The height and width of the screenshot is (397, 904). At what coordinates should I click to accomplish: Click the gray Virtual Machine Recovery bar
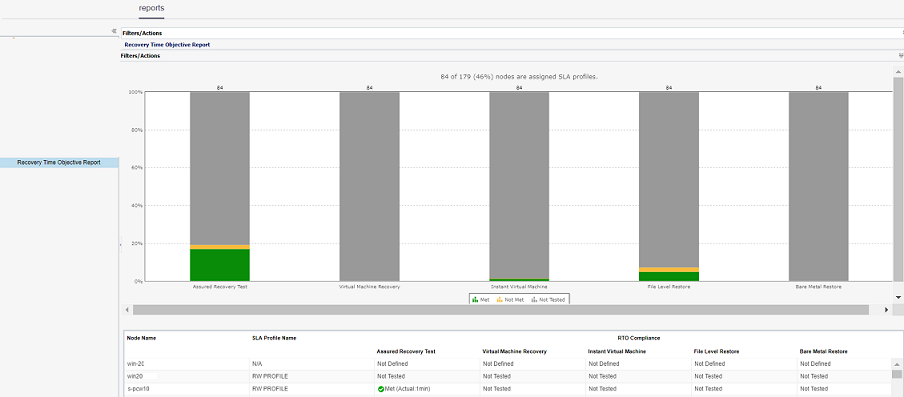370,187
